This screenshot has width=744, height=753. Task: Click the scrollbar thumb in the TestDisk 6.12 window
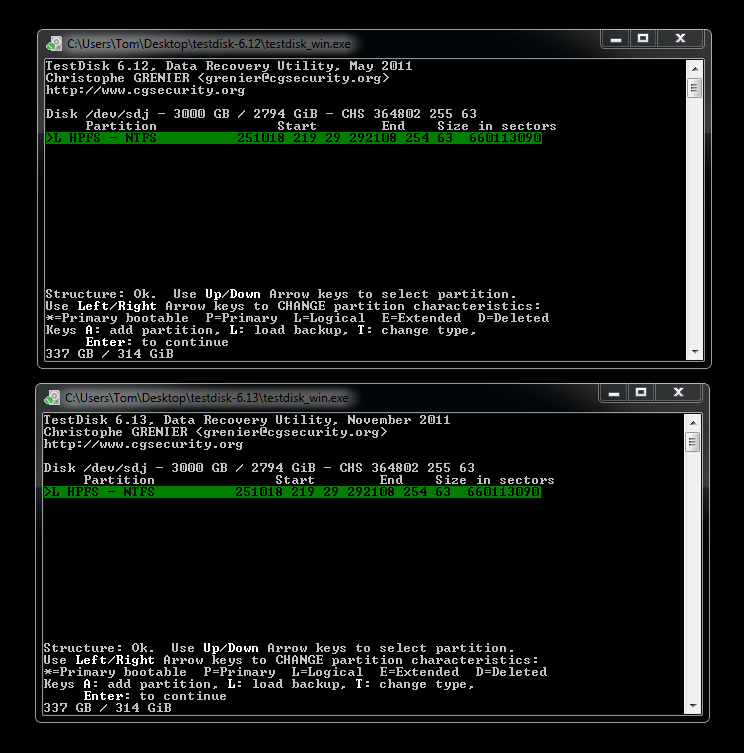point(694,88)
